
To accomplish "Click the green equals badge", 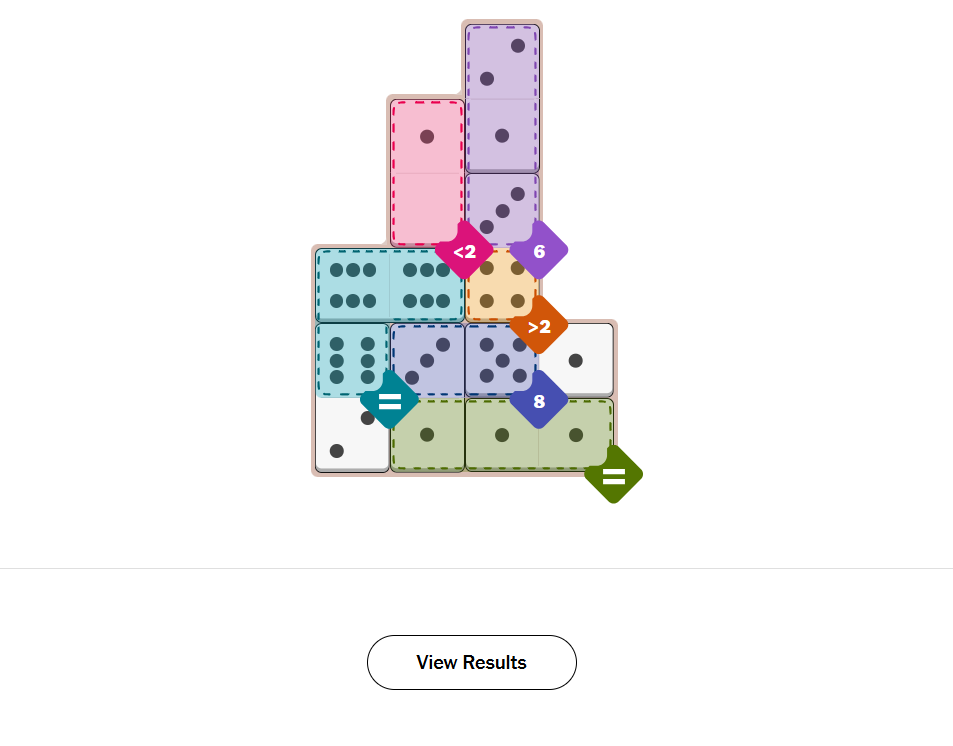I will 613,475.
